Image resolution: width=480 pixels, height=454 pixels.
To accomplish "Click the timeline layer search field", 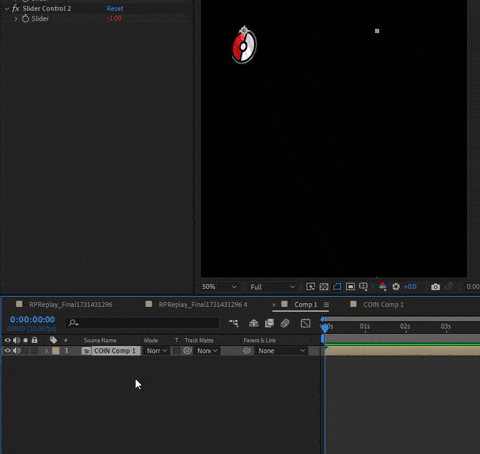I will [x=143, y=323].
